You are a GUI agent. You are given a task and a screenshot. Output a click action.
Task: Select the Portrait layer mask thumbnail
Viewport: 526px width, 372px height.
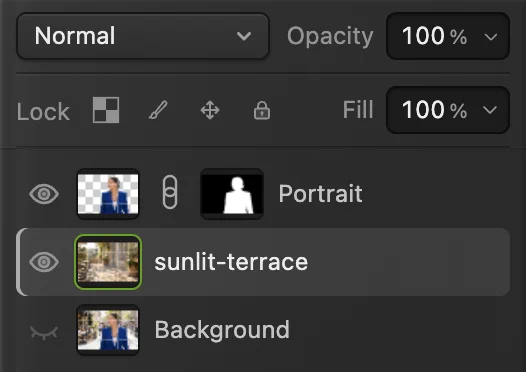(232, 194)
